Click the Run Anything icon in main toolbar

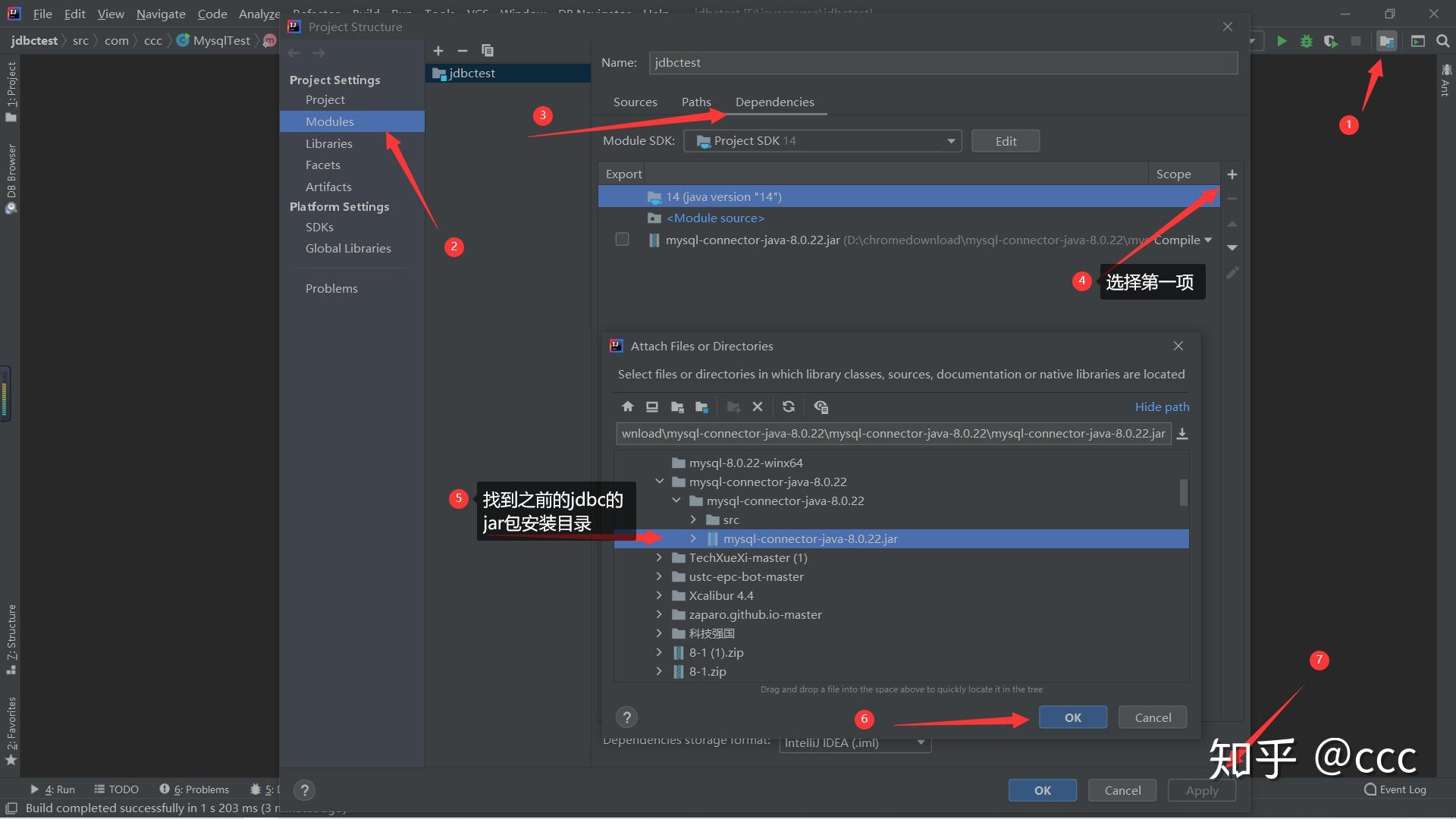point(1417,41)
